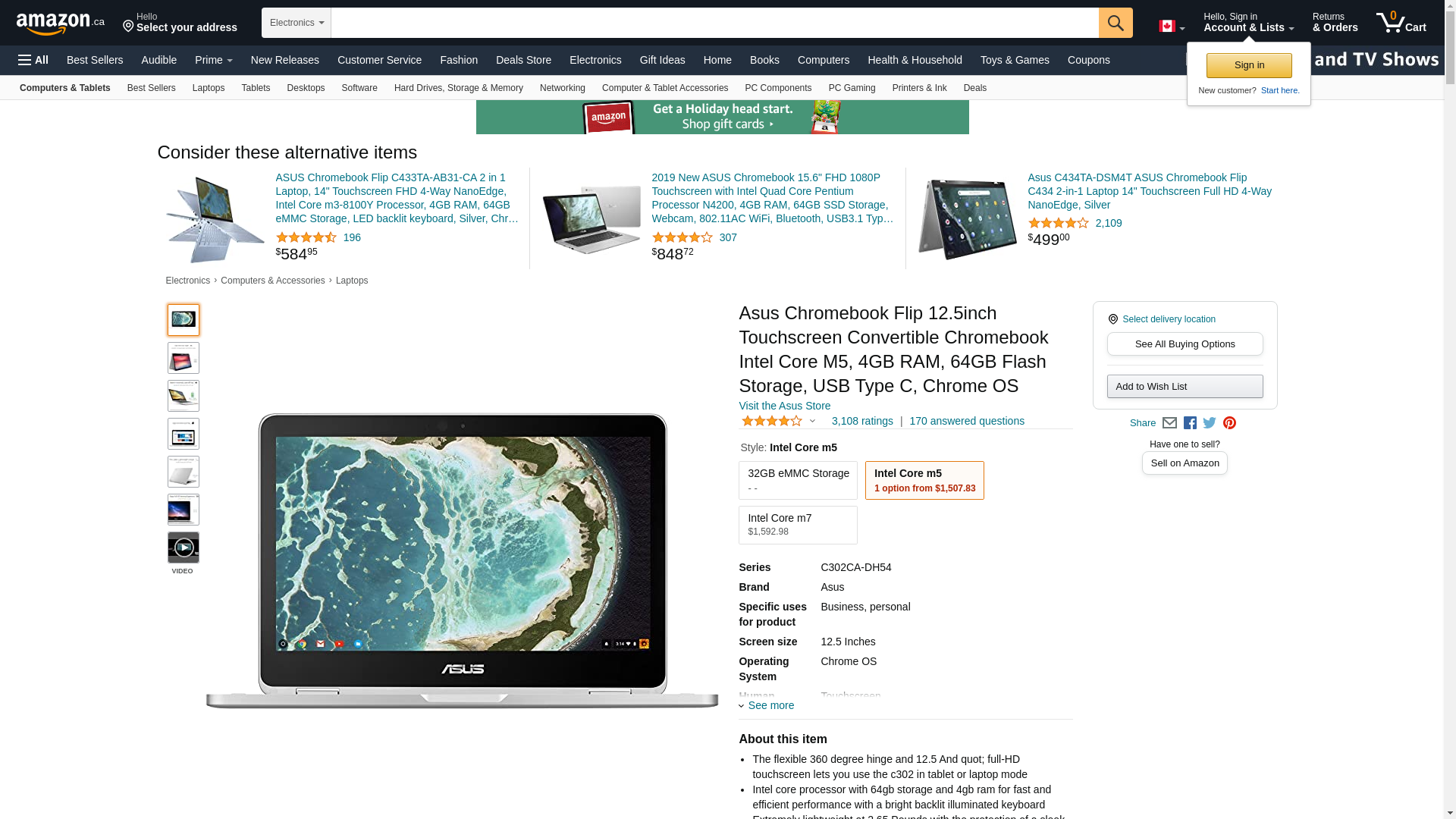
Task: Go to Amazon.ca home logo
Action: [x=61, y=24]
